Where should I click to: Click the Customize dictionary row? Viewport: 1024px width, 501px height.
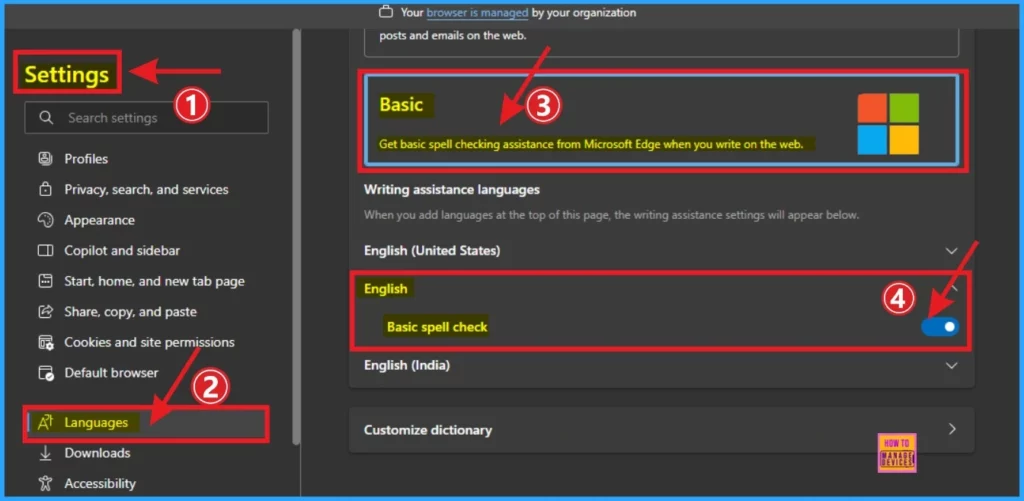(x=662, y=429)
